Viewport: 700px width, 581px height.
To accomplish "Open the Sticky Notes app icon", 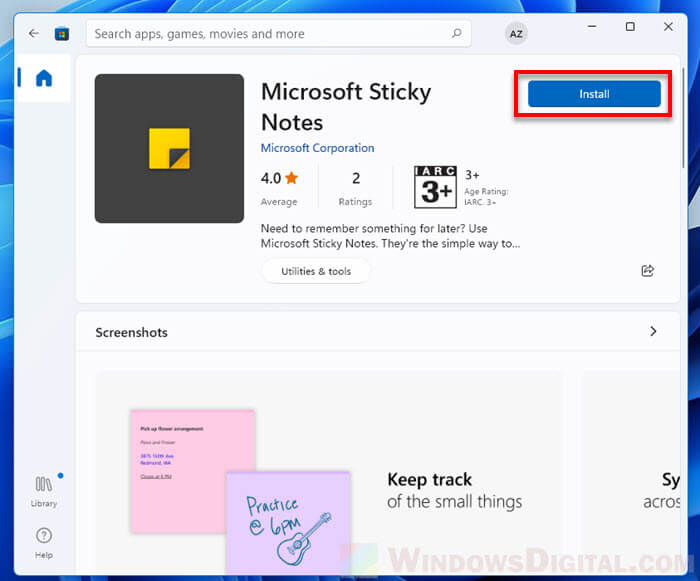I will (x=169, y=148).
